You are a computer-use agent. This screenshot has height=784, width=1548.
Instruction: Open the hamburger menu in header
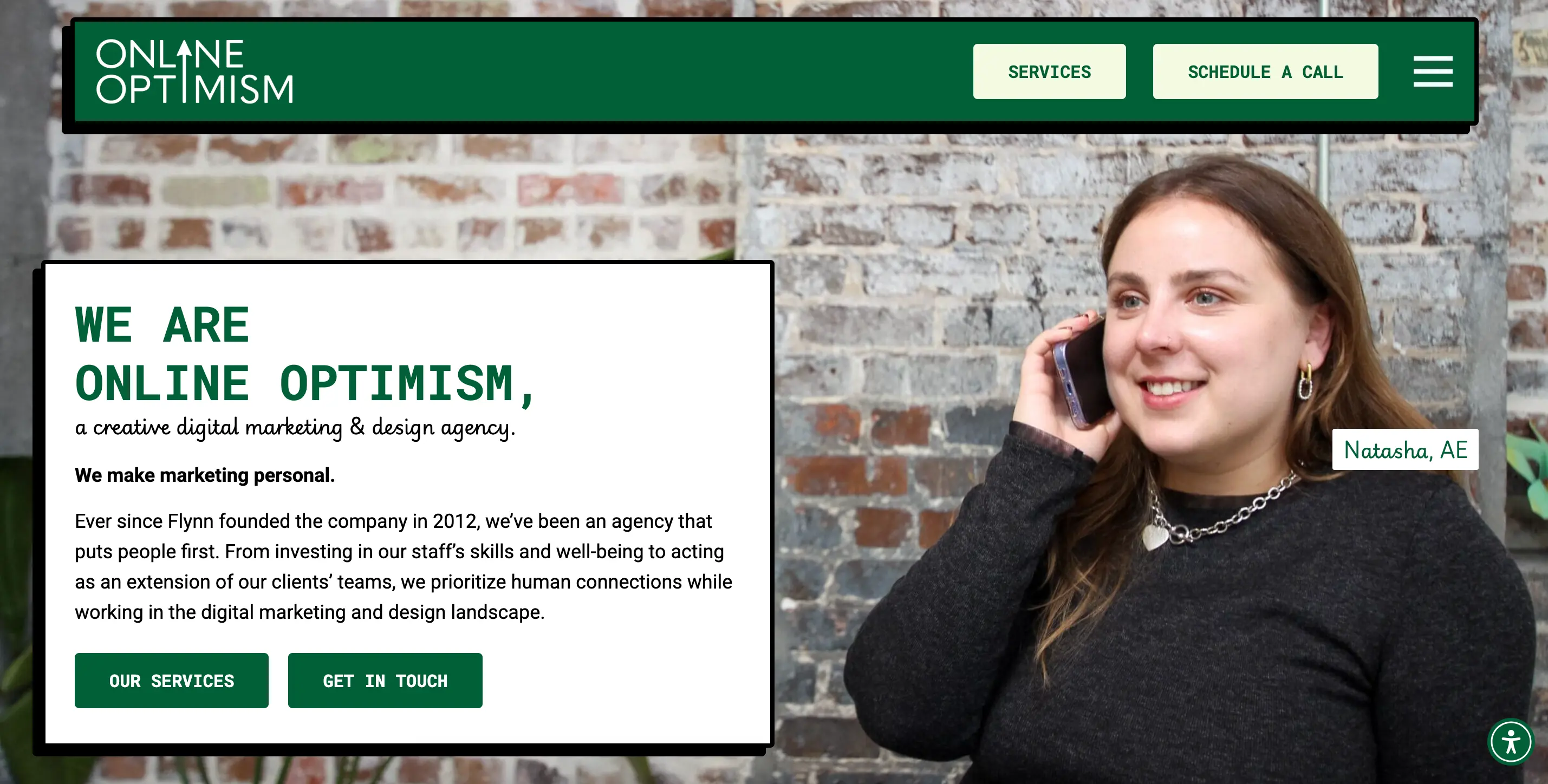point(1433,71)
